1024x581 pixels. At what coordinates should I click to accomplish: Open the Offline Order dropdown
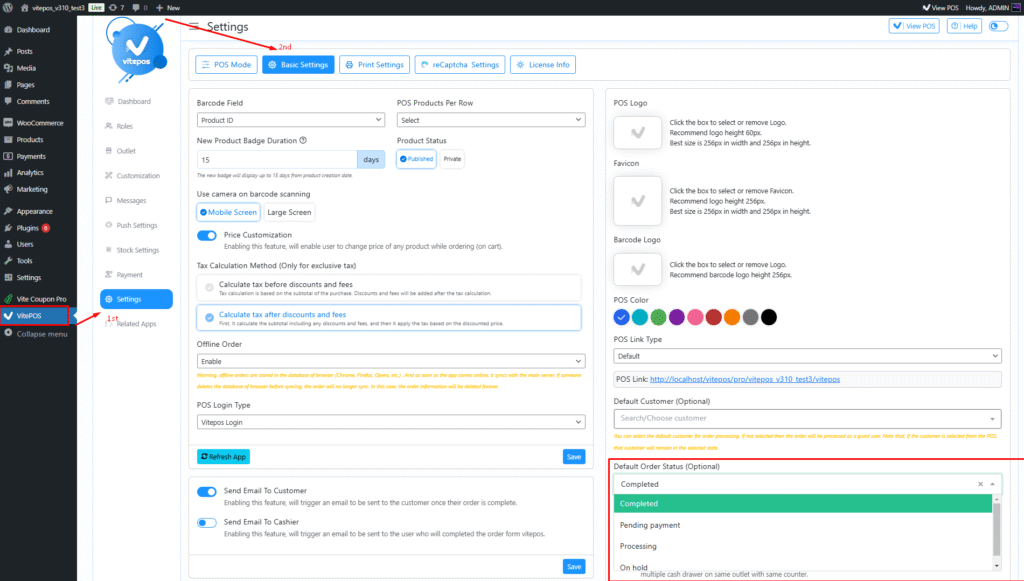pos(391,361)
